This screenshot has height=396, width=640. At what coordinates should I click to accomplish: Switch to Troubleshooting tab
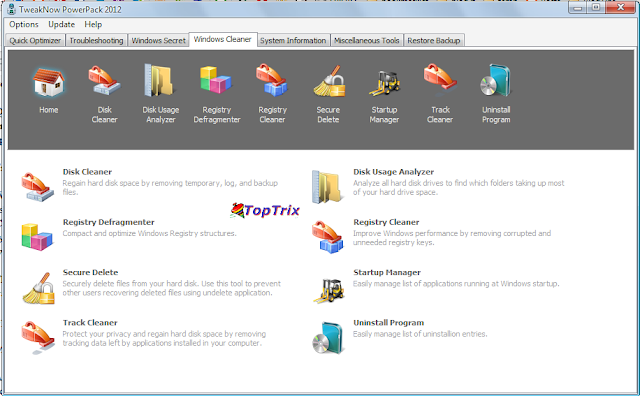pos(96,40)
